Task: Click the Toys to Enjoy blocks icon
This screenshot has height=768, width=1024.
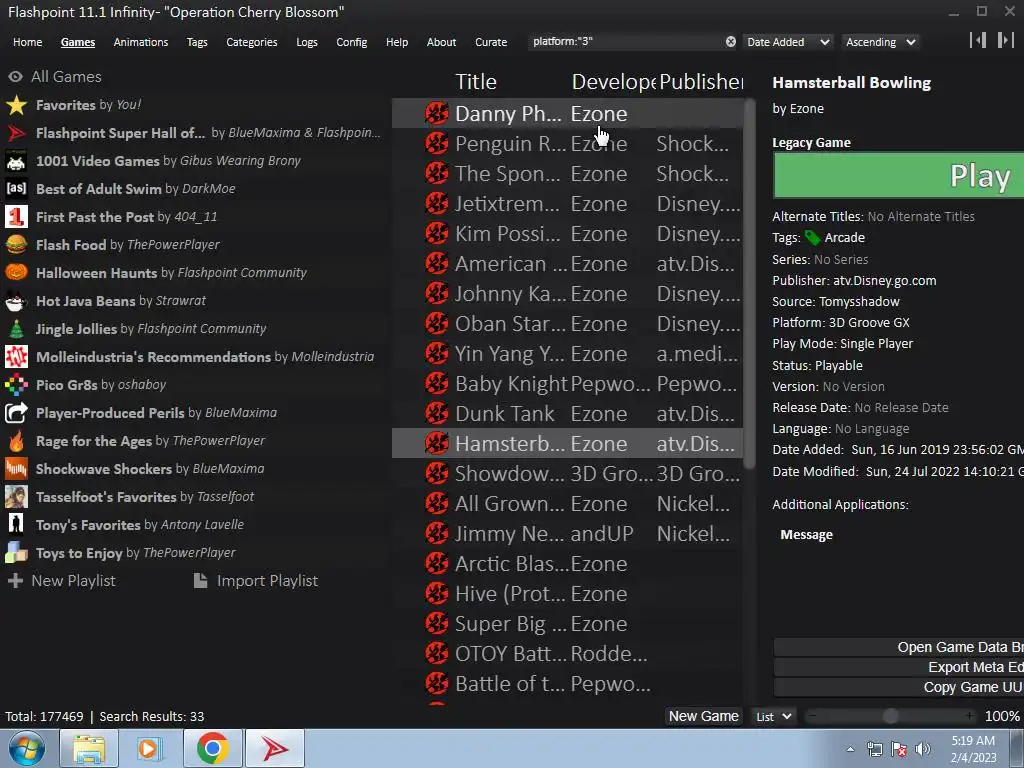Action: 16,553
